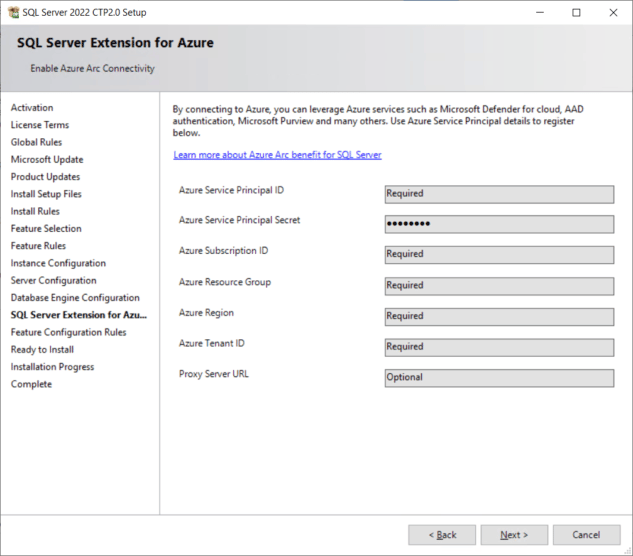Viewport: 633px width, 556px height.
Task: Minimize the setup window
Action: click(x=540, y=13)
